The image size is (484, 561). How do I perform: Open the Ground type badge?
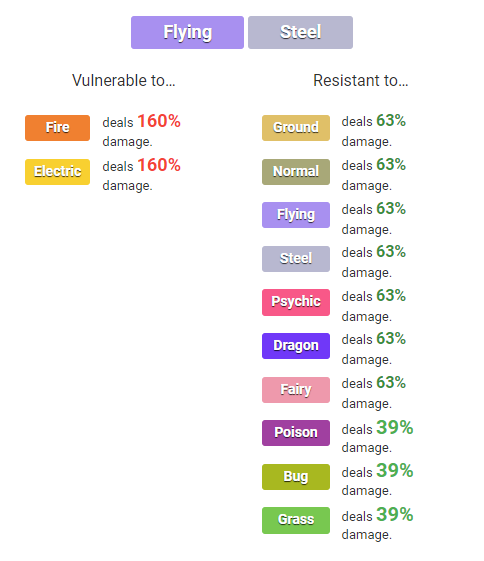click(296, 128)
